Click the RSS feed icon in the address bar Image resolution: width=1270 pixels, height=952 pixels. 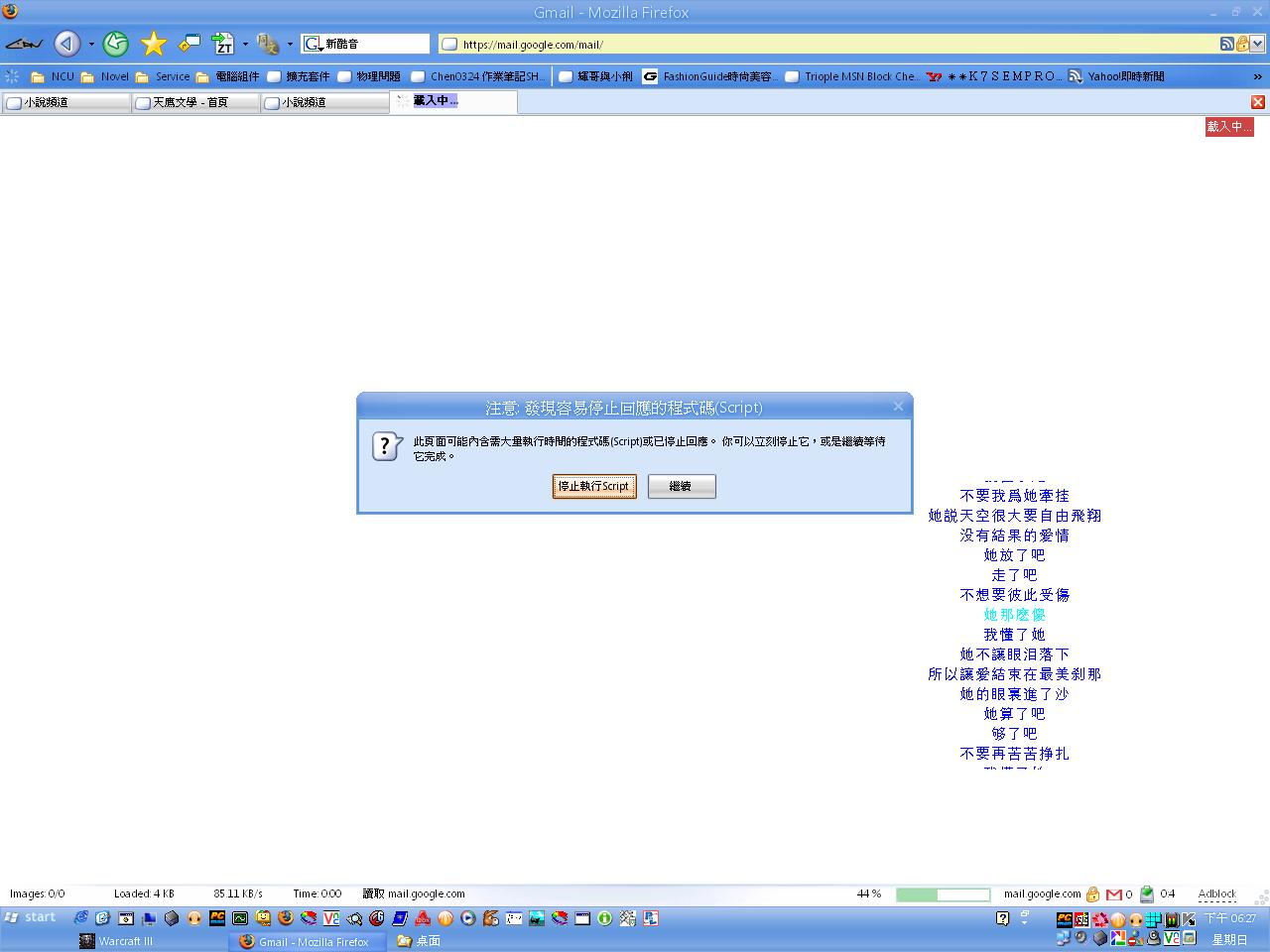1227,44
